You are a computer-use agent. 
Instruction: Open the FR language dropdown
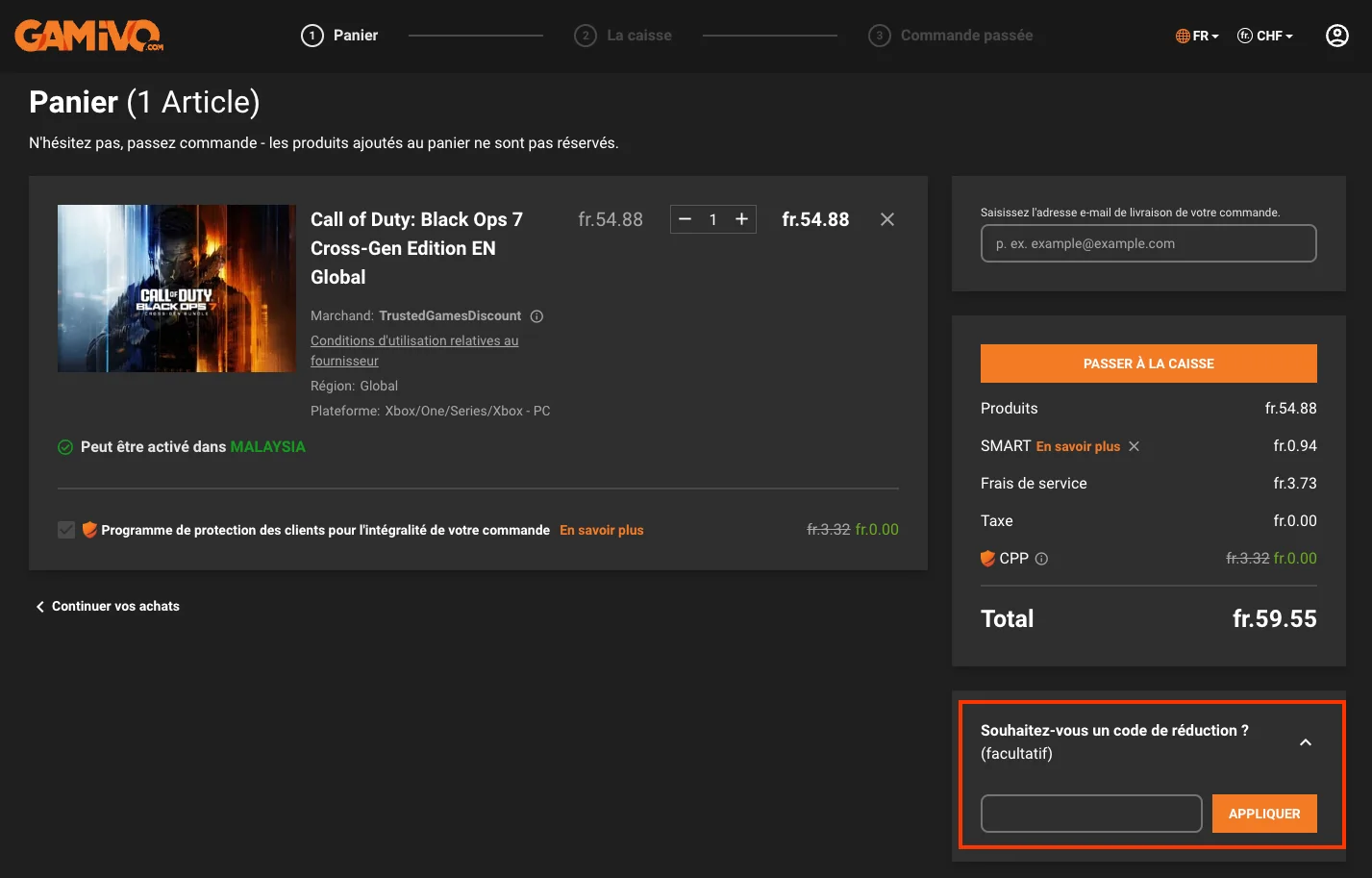1198,35
